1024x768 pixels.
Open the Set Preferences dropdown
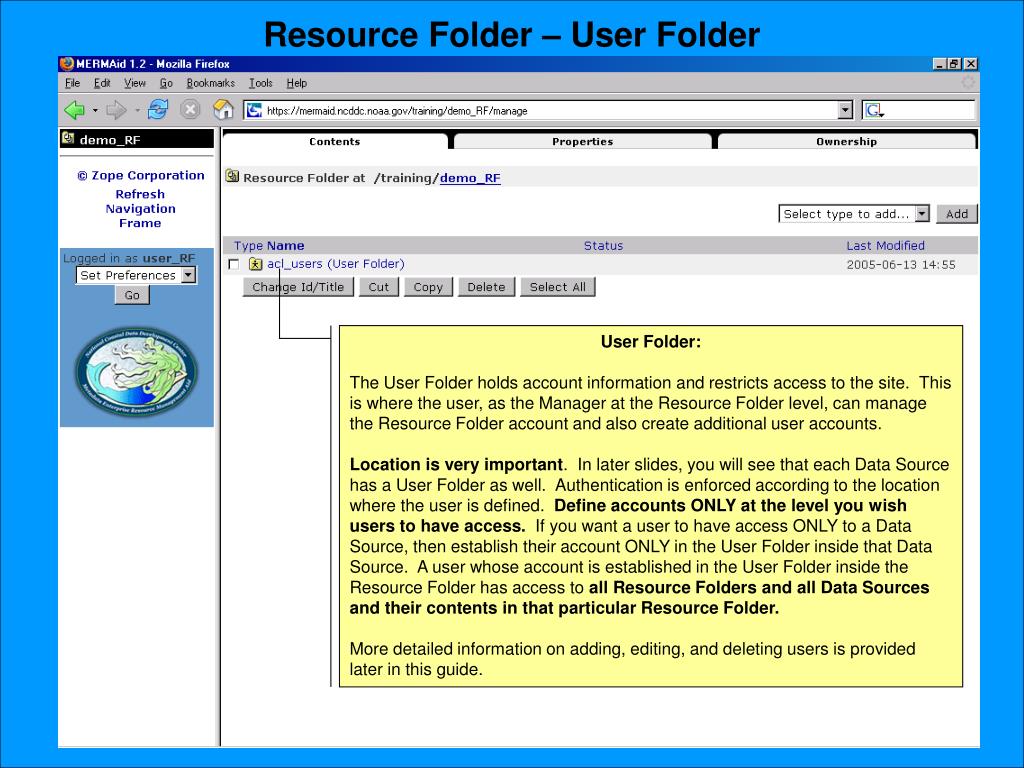coord(136,276)
